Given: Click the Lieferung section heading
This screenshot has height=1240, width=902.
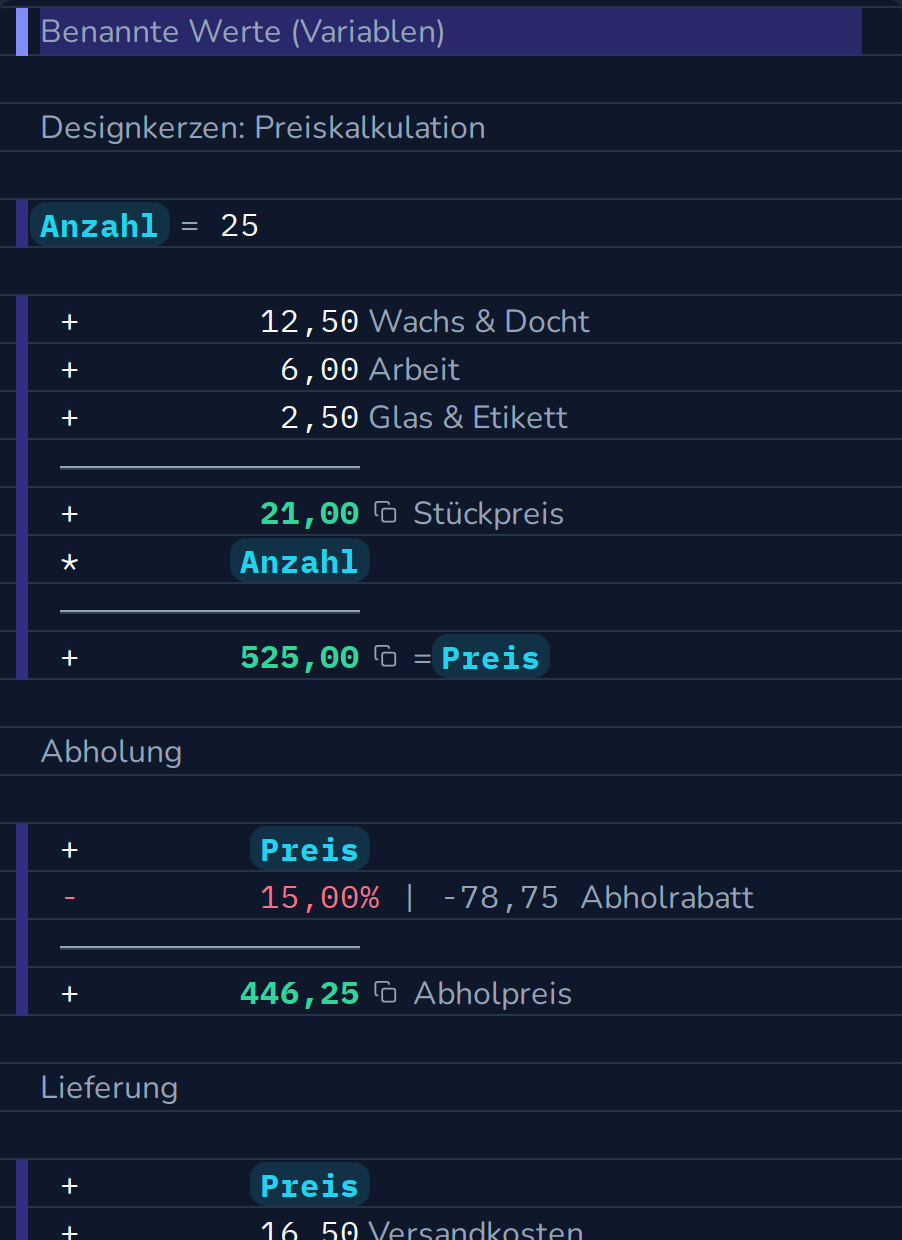Looking at the screenshot, I should pyautogui.click(x=109, y=1087).
